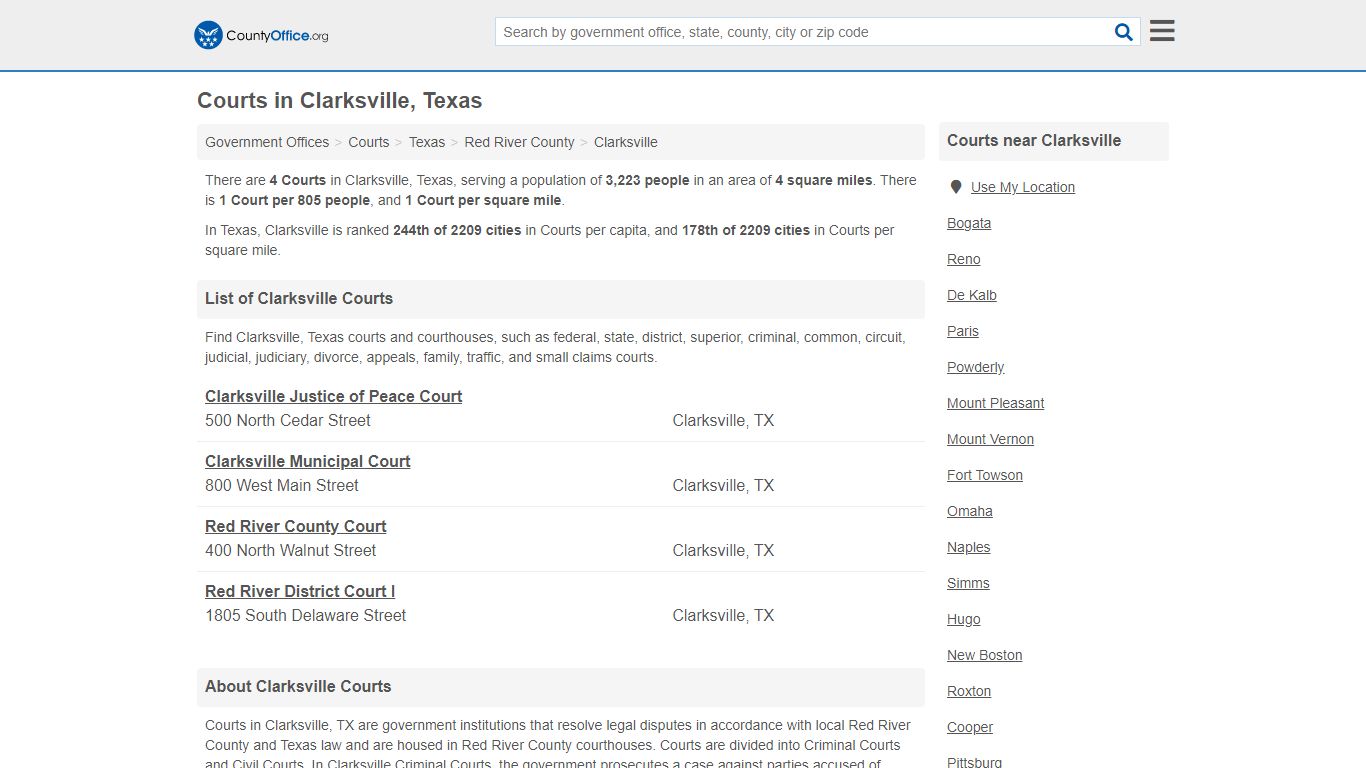Select Hugo in nearby courts
The image size is (1366, 768).
click(x=964, y=619)
